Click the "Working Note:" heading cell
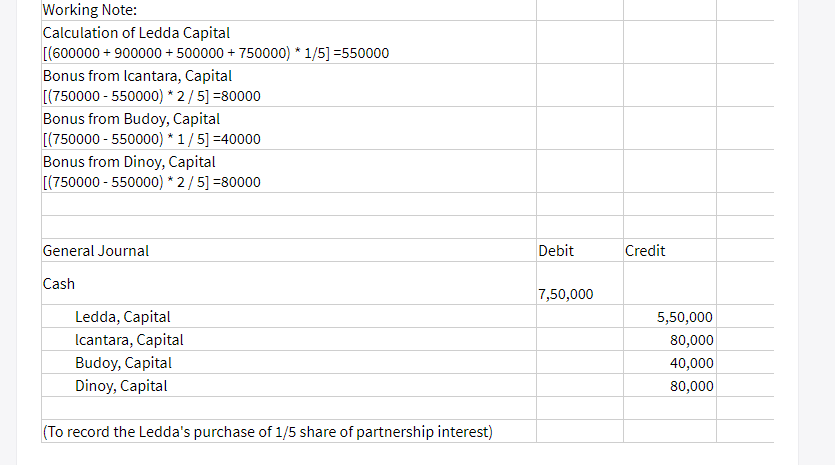The image size is (835, 465). point(91,11)
